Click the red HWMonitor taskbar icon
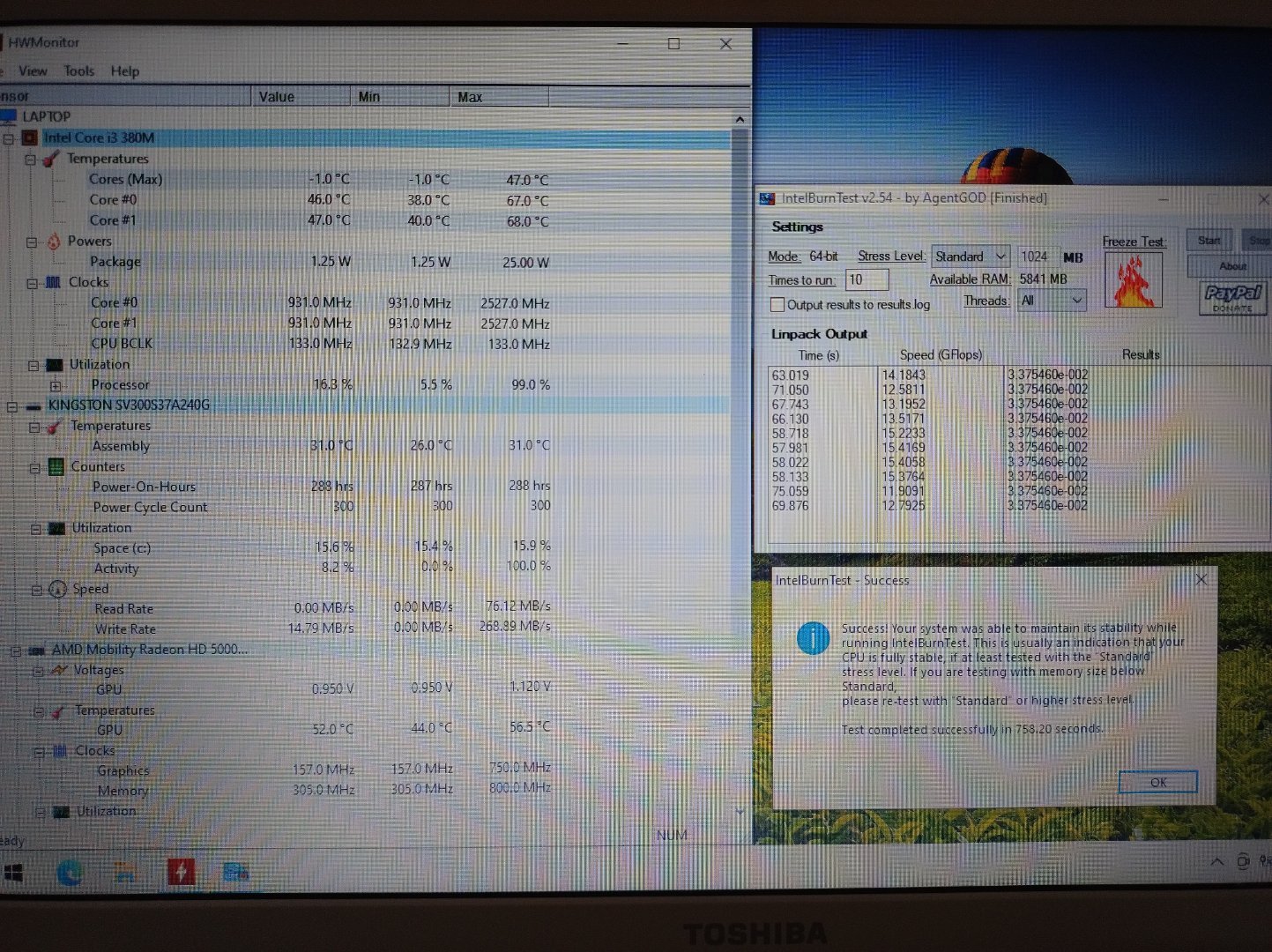Screen dimensions: 1272x952 pos(181,873)
